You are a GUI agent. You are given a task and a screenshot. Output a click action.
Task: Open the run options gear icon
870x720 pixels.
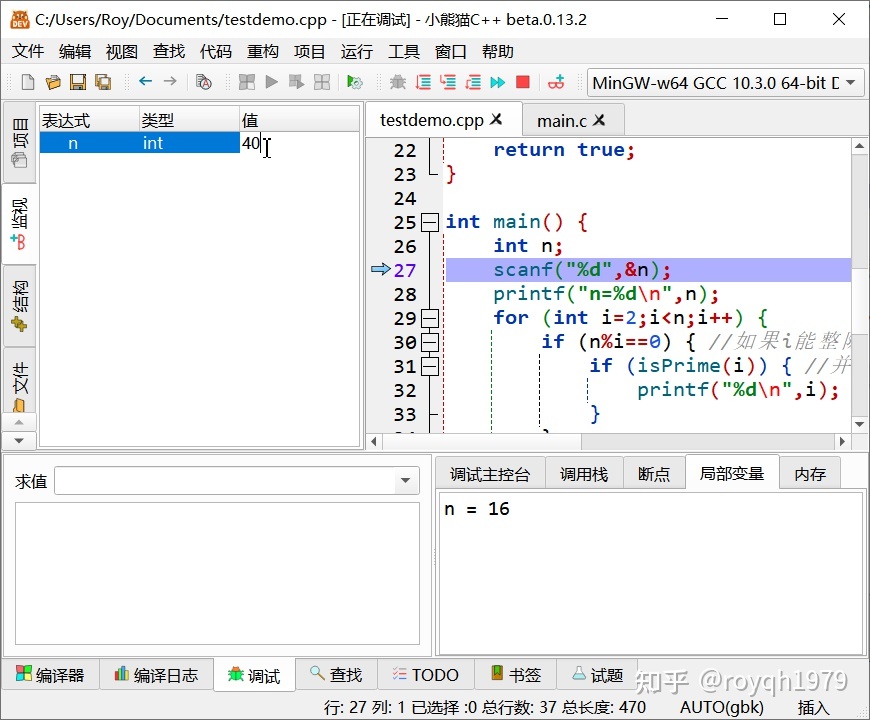(x=355, y=83)
